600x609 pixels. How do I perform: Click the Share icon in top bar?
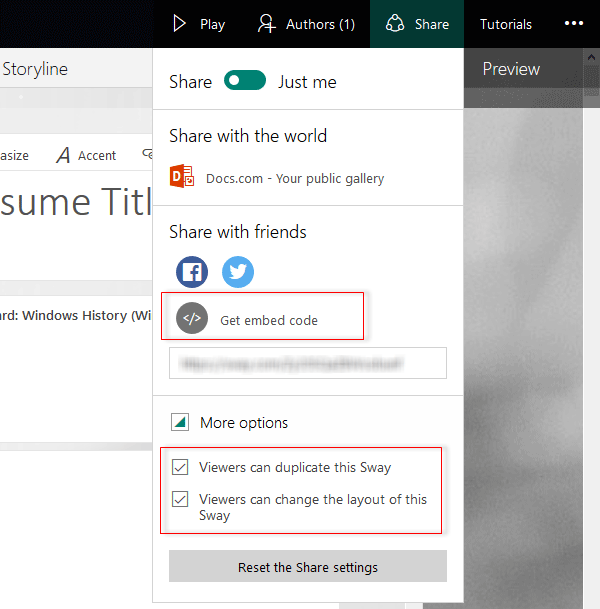(395, 24)
